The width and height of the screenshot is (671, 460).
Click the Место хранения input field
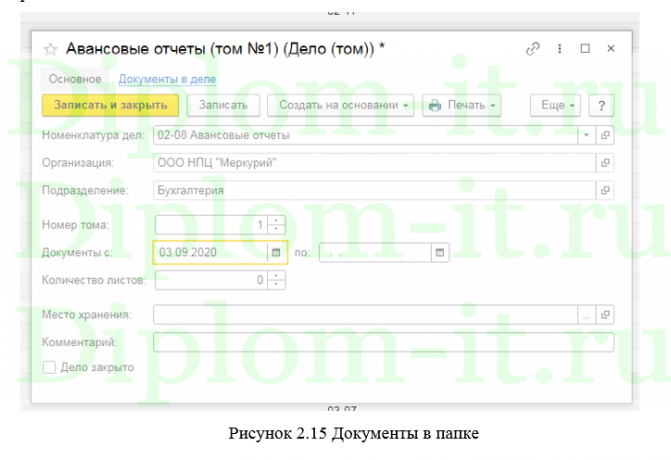365,315
